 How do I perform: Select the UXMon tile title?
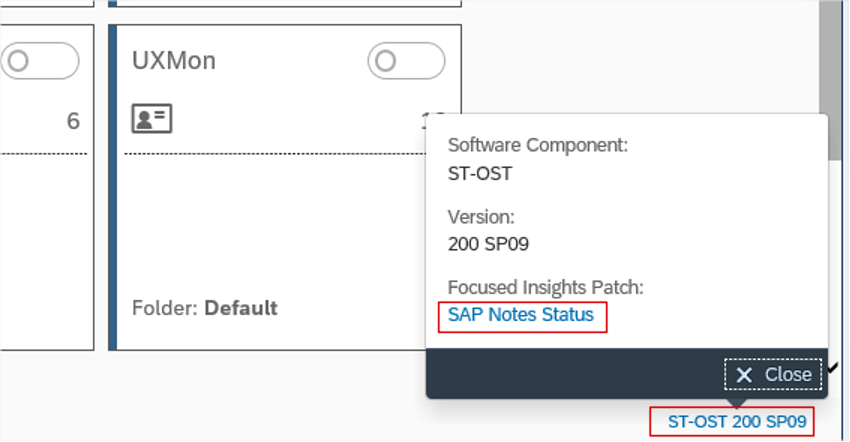[x=174, y=61]
